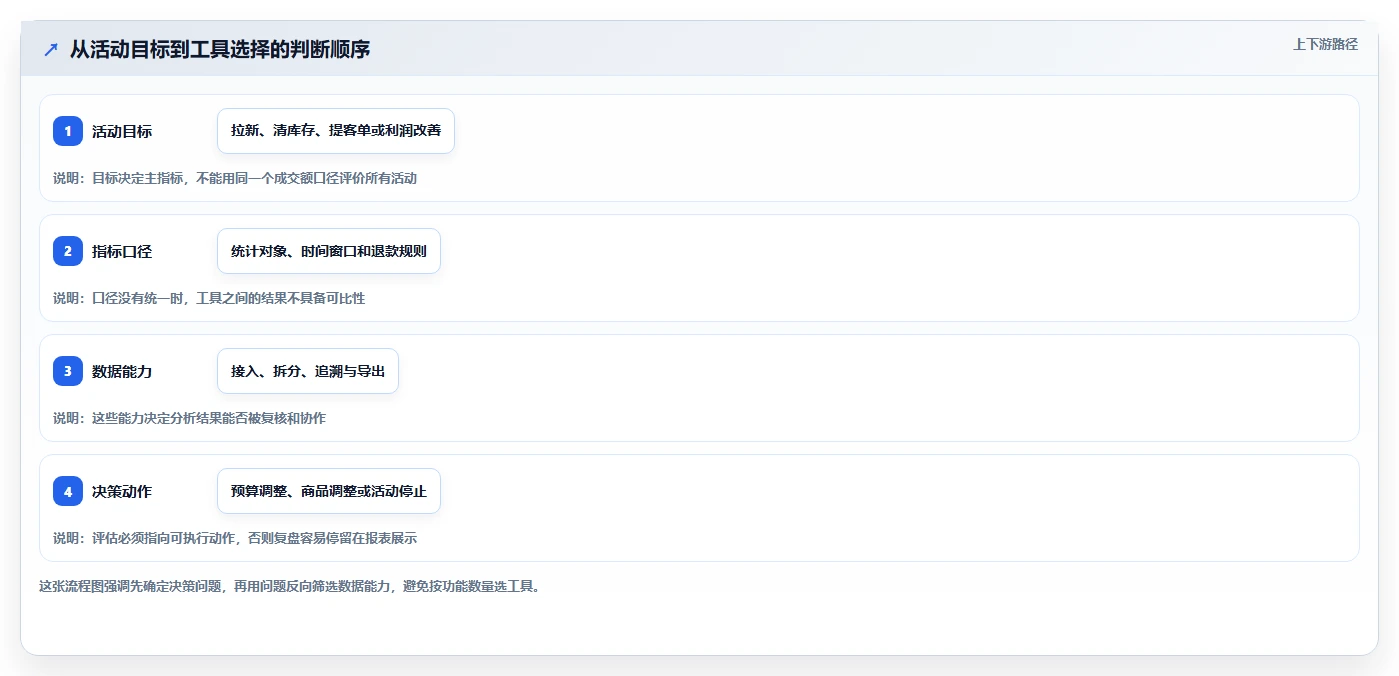Click the 数据能力 step label
This screenshot has height=676, width=1399.
point(122,371)
